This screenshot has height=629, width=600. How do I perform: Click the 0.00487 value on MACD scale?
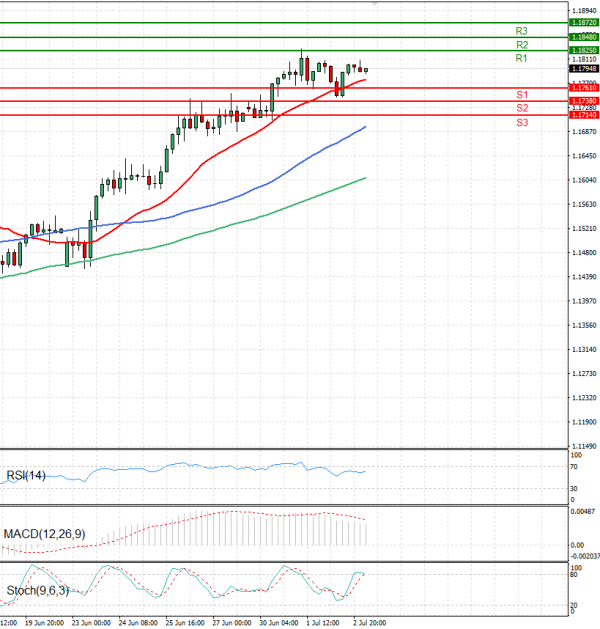click(x=583, y=511)
